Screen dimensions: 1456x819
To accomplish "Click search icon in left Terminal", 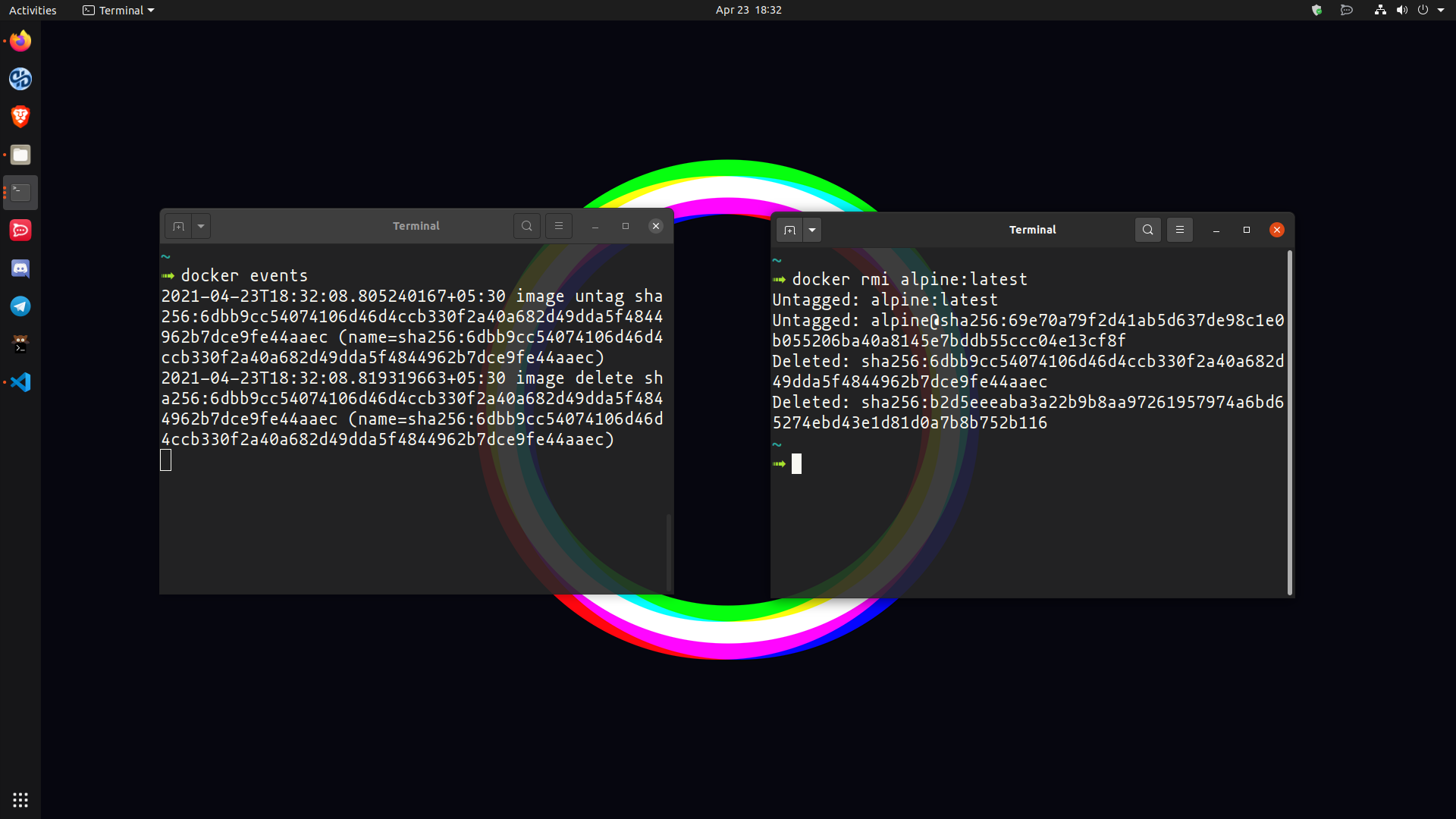I will click(527, 226).
